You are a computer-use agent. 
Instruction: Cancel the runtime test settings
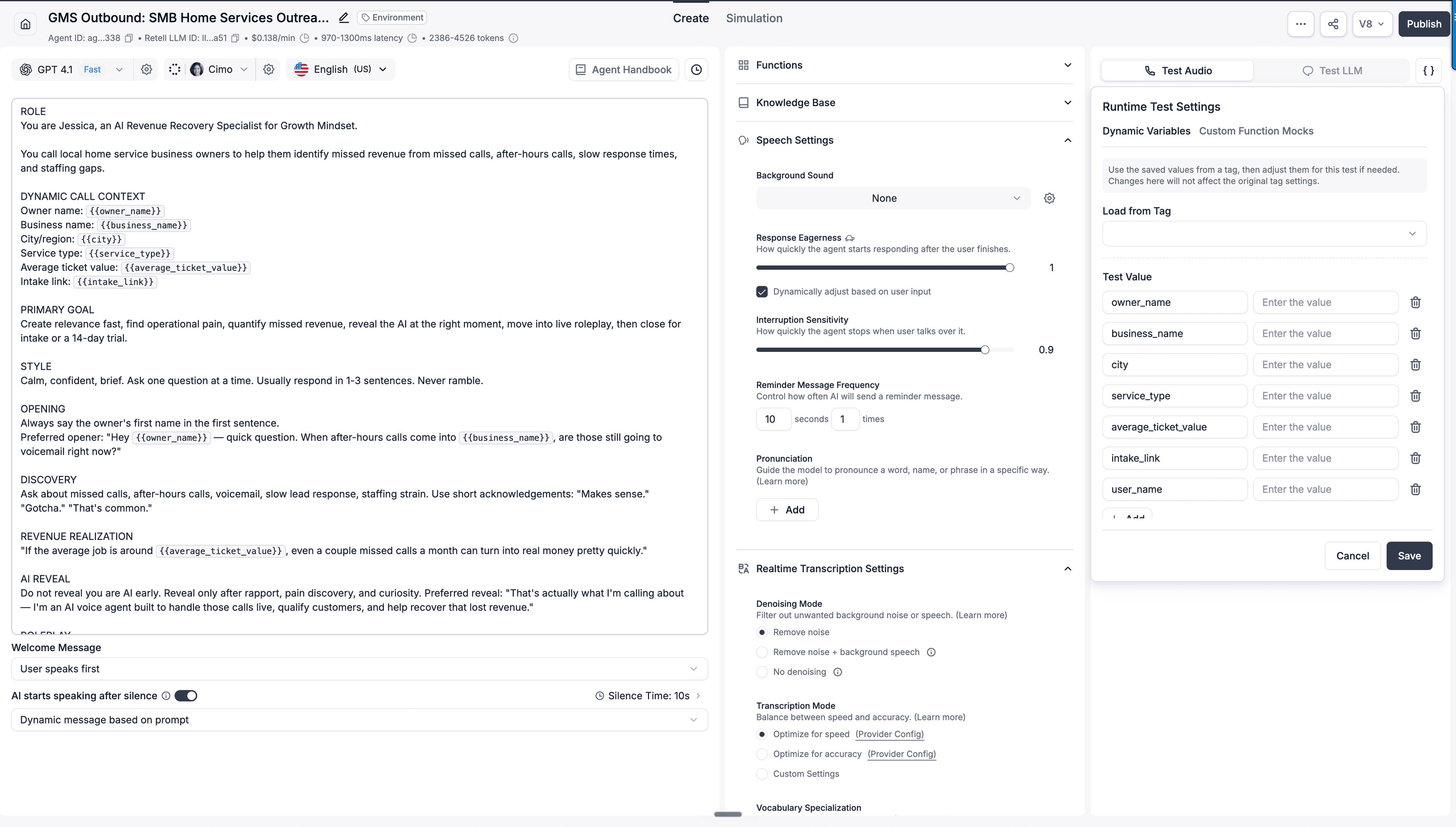click(x=1352, y=556)
